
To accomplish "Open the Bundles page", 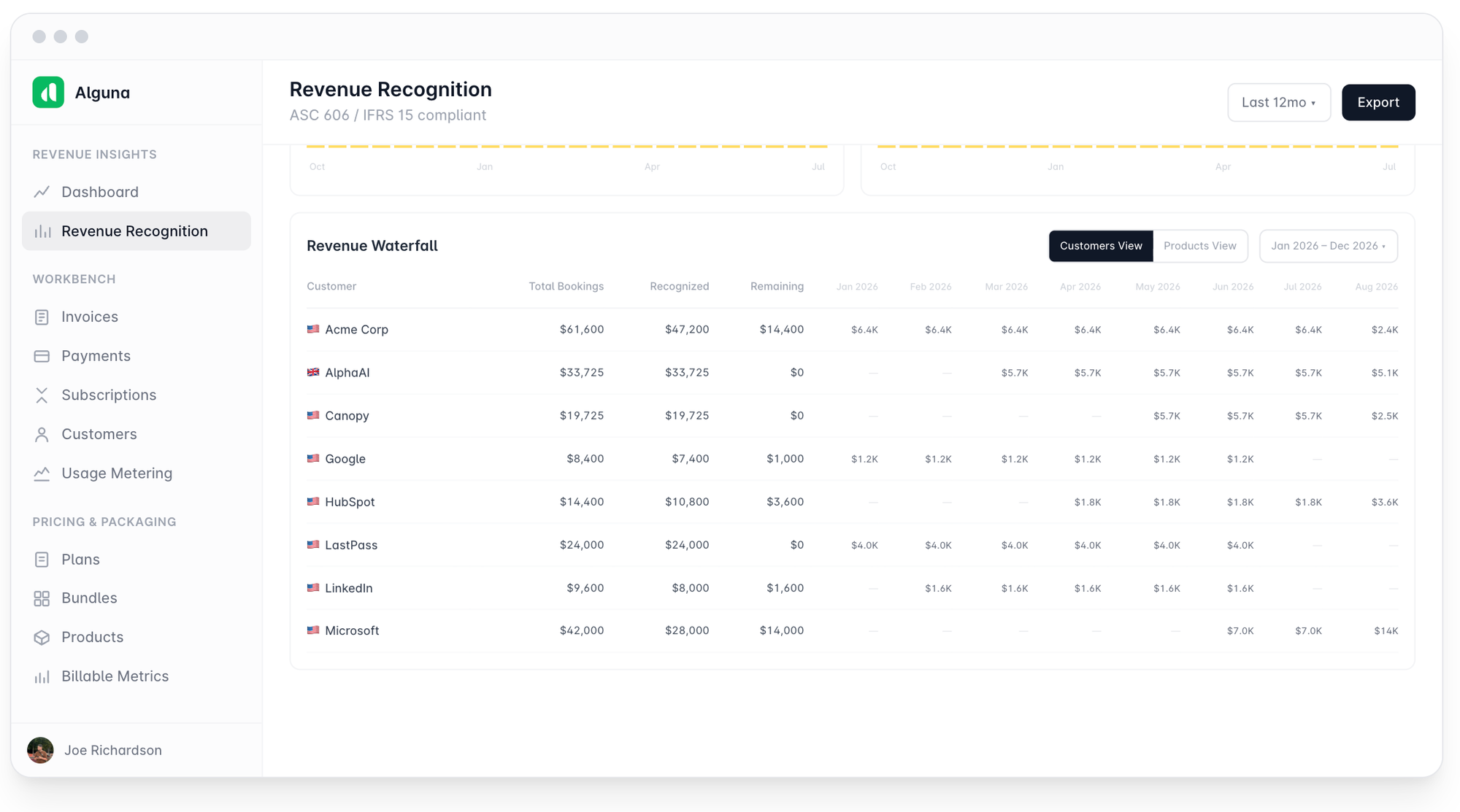I will [137, 598].
